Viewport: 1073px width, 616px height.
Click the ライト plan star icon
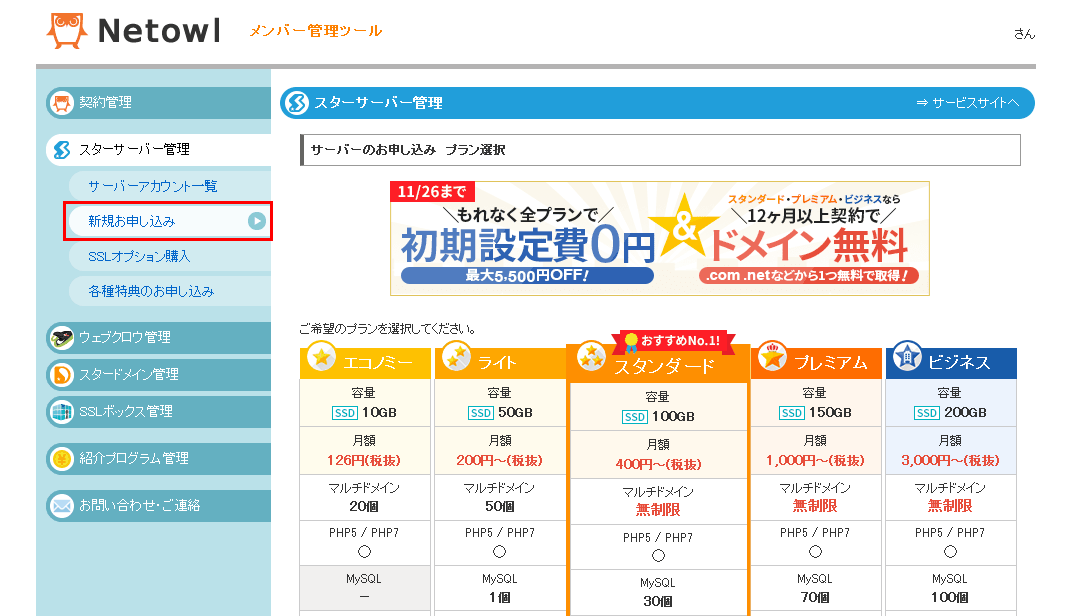tap(456, 357)
